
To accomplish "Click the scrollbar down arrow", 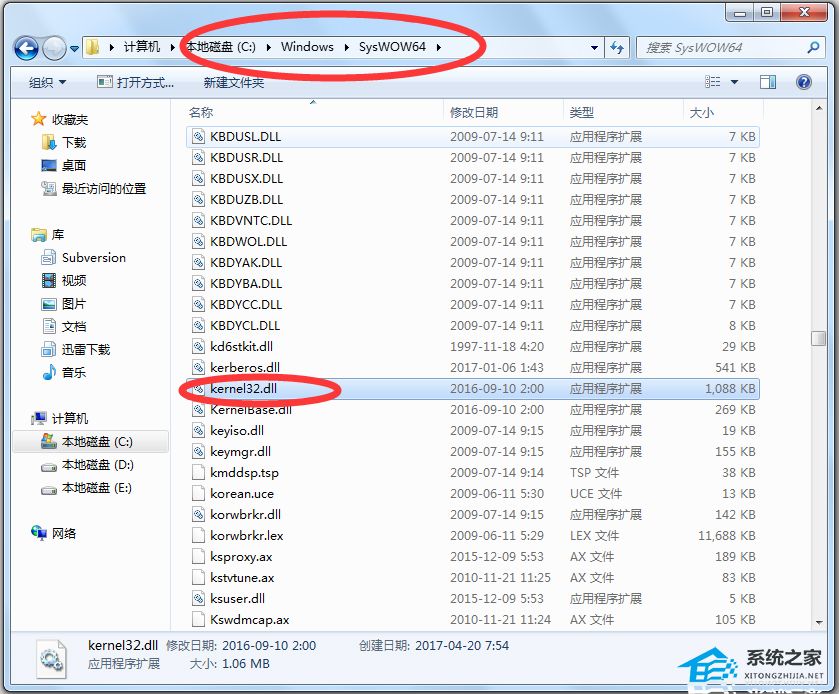I will [818, 623].
